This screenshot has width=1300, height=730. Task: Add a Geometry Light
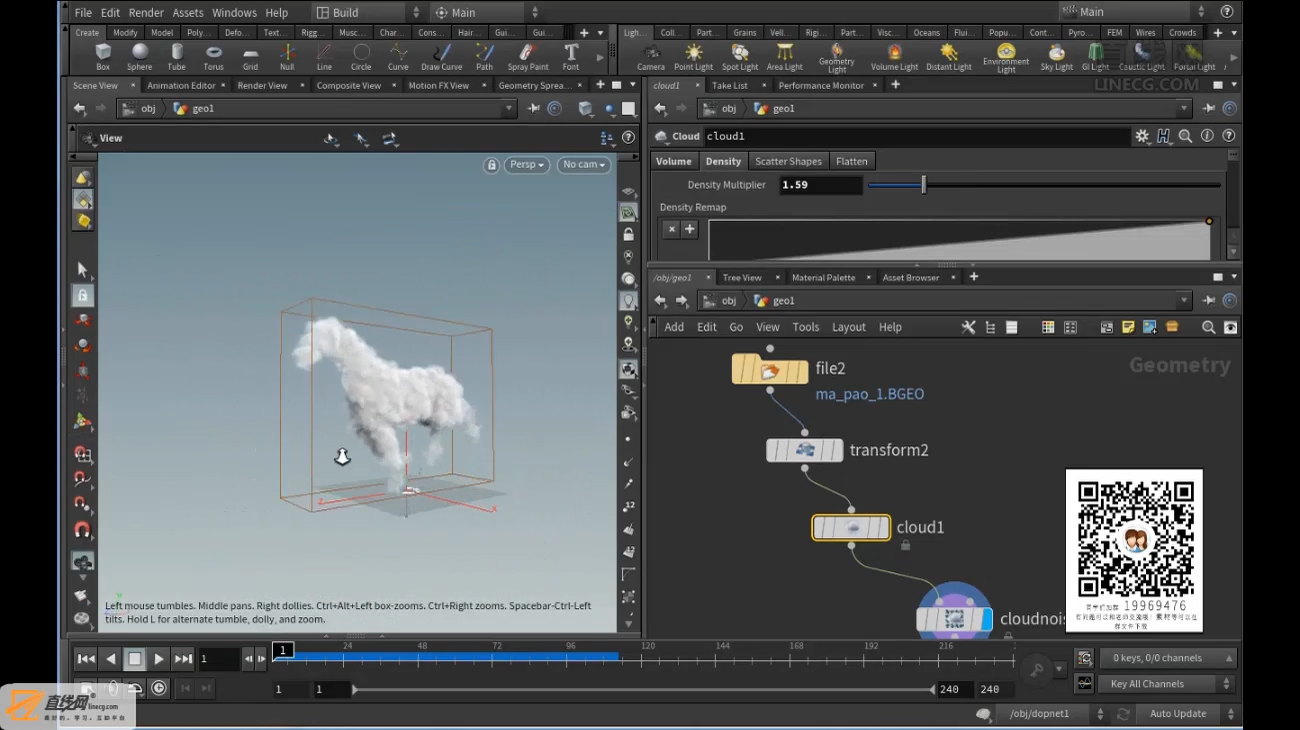tap(837, 58)
